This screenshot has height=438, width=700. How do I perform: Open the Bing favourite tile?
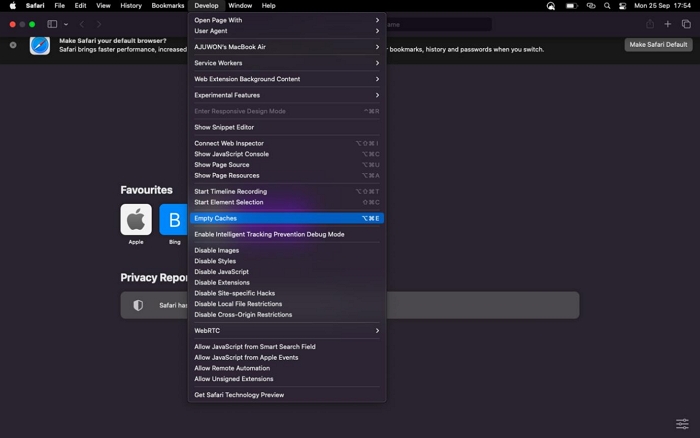coord(173,219)
